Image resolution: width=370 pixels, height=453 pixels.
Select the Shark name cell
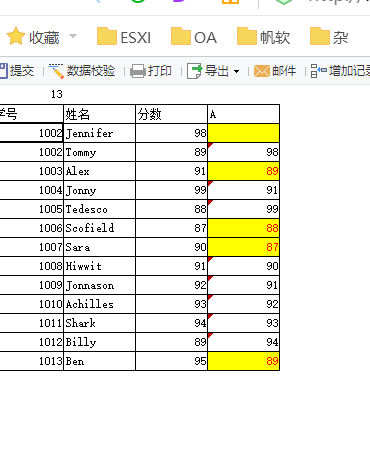(99, 323)
